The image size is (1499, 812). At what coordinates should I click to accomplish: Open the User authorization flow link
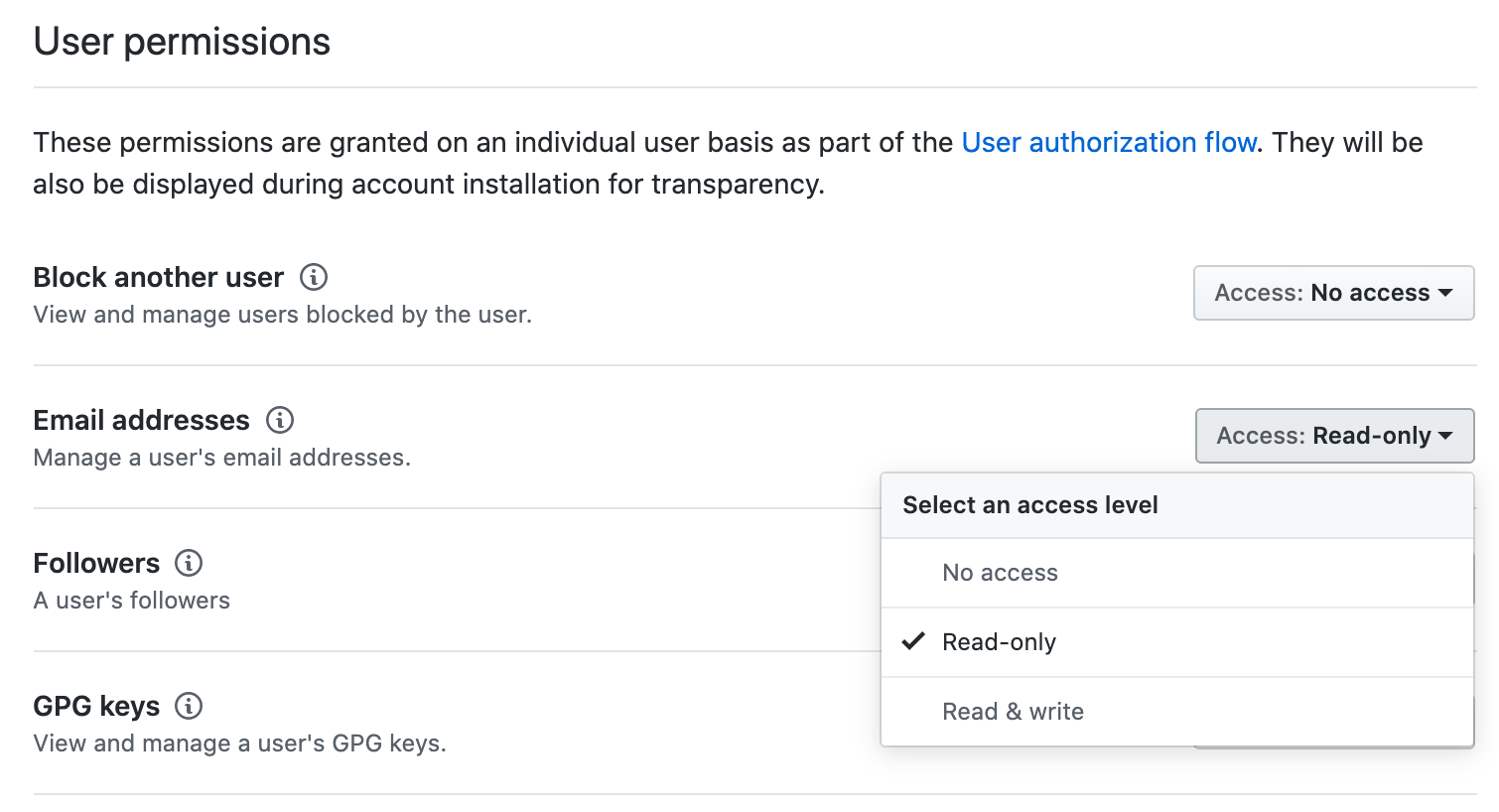[1109, 142]
